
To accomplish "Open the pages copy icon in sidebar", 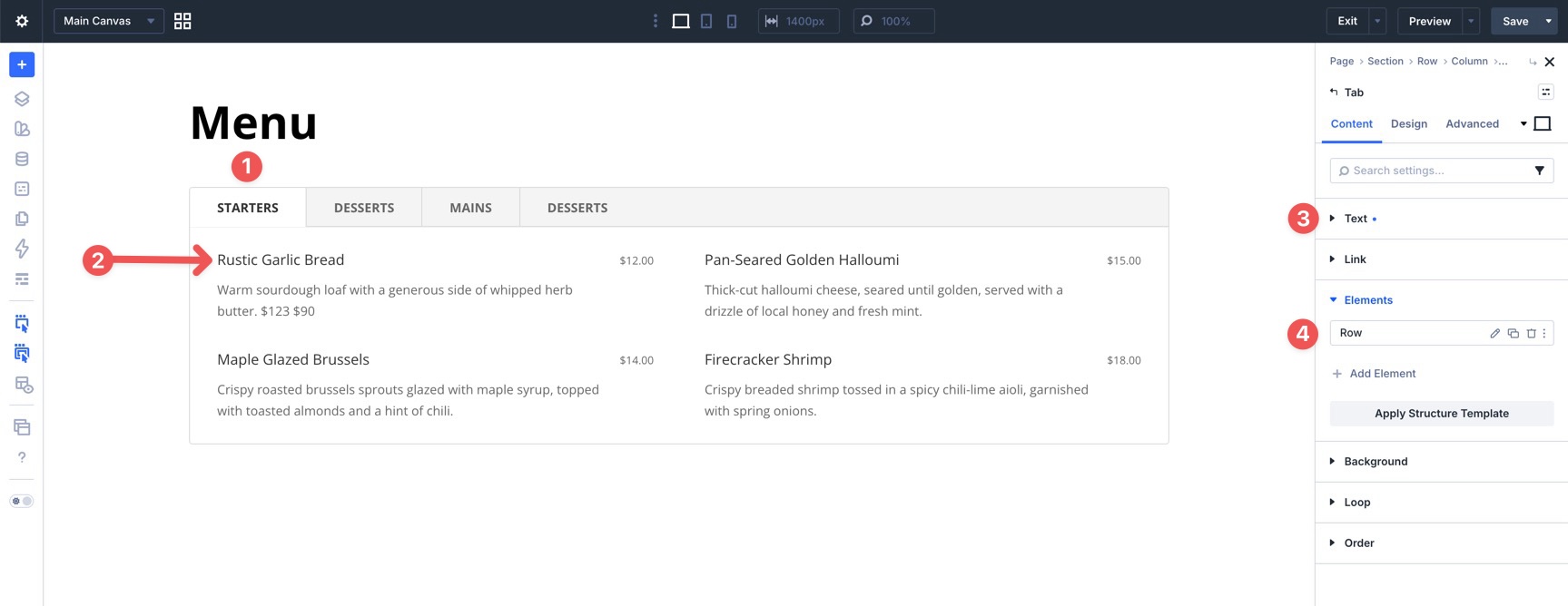I will pos(22,219).
